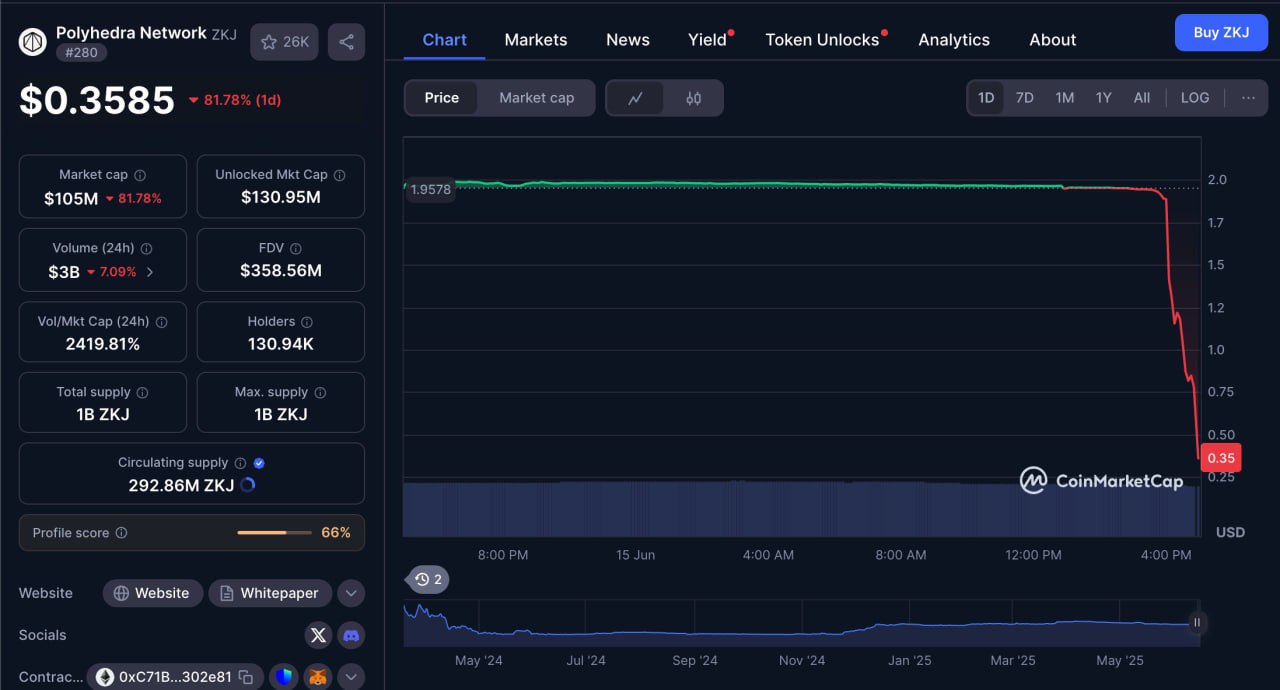Open the share icon next to watchlist
Image resolution: width=1280 pixels, height=690 pixels.
tap(346, 42)
